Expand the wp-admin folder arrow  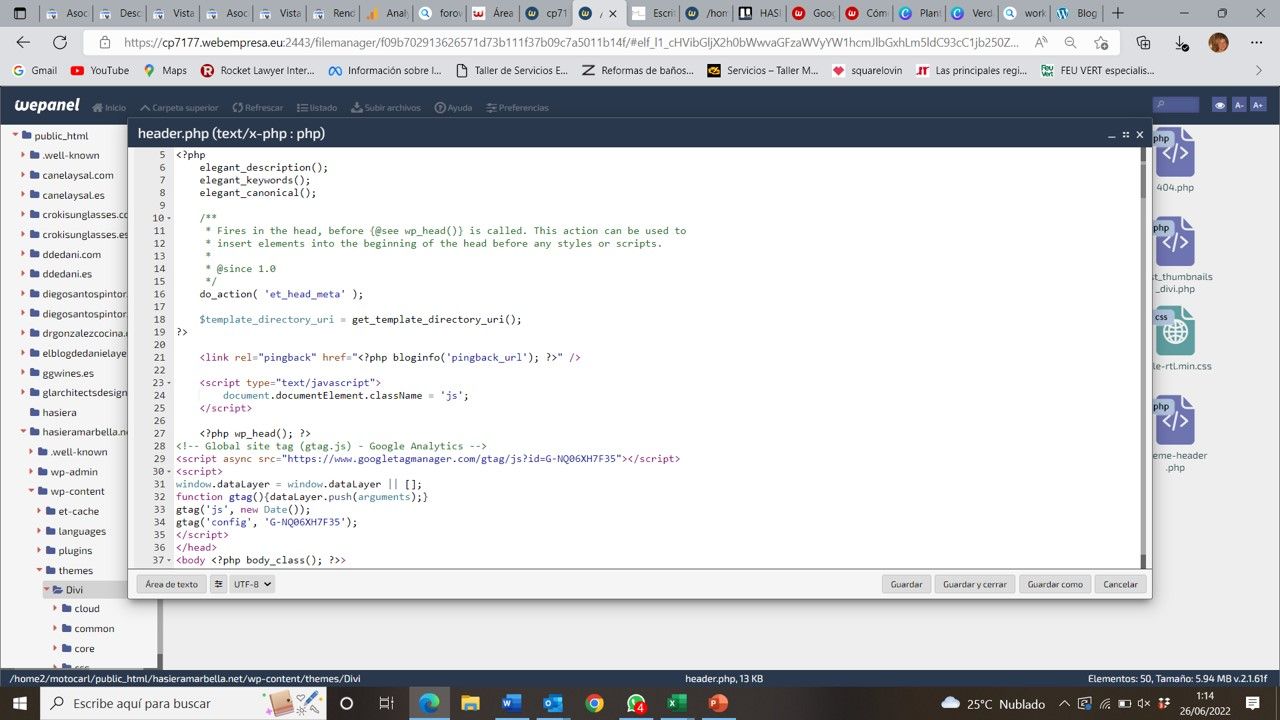click(32, 471)
